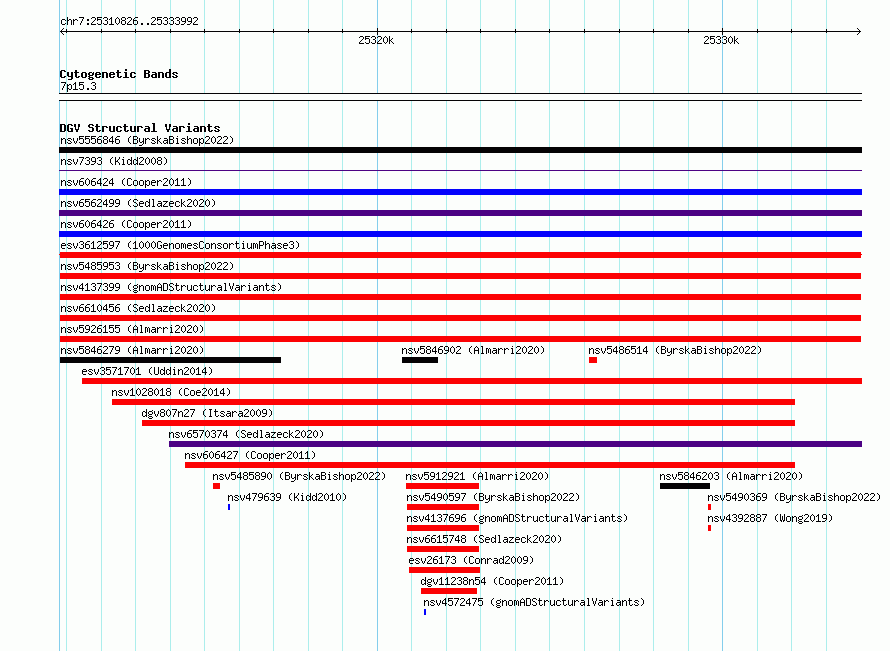The image size is (890, 651).
Task: Click esv26173 (Conrad2009) label
Action: [x=471, y=560]
